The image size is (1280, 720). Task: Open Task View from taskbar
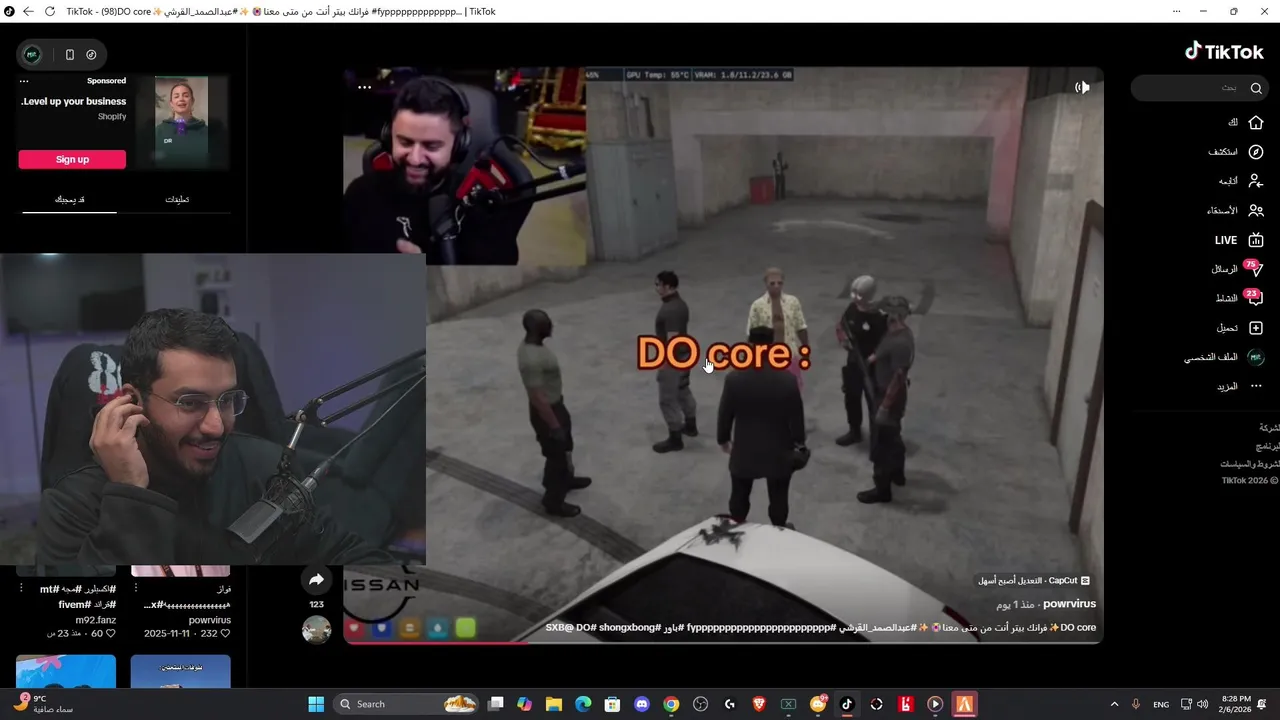pyautogui.click(x=495, y=704)
